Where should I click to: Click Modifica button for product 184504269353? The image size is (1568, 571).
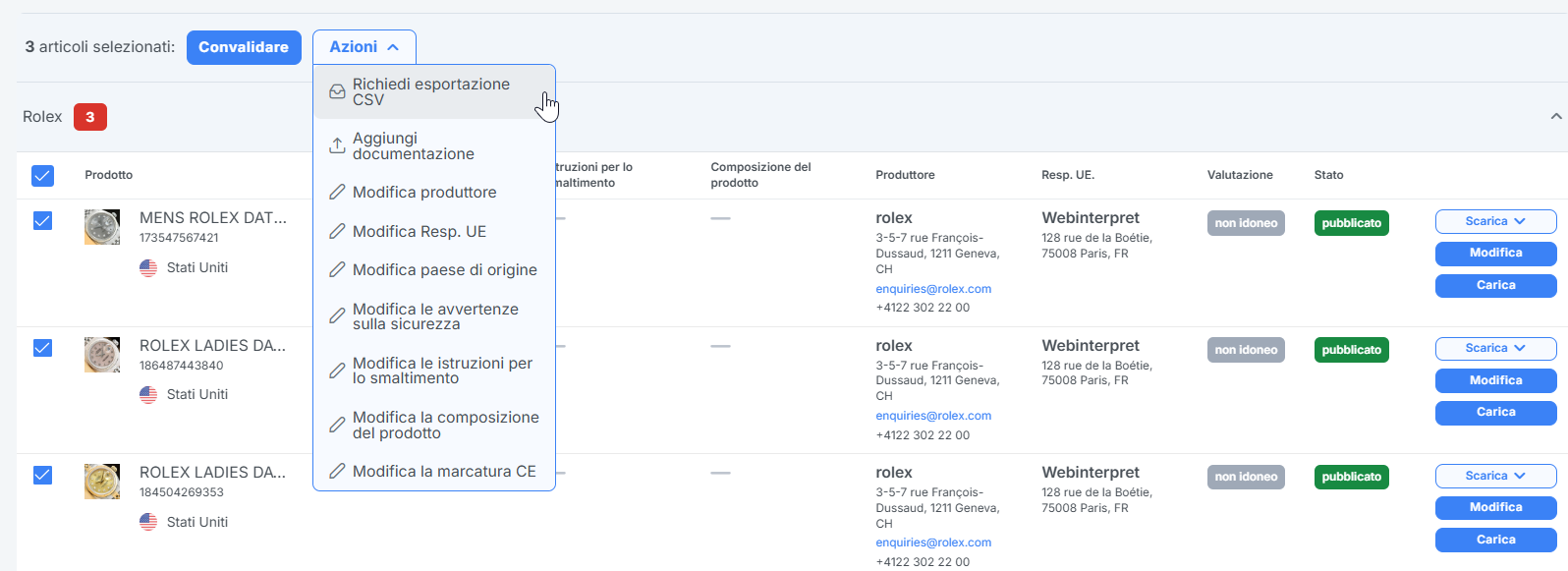tap(1496, 508)
